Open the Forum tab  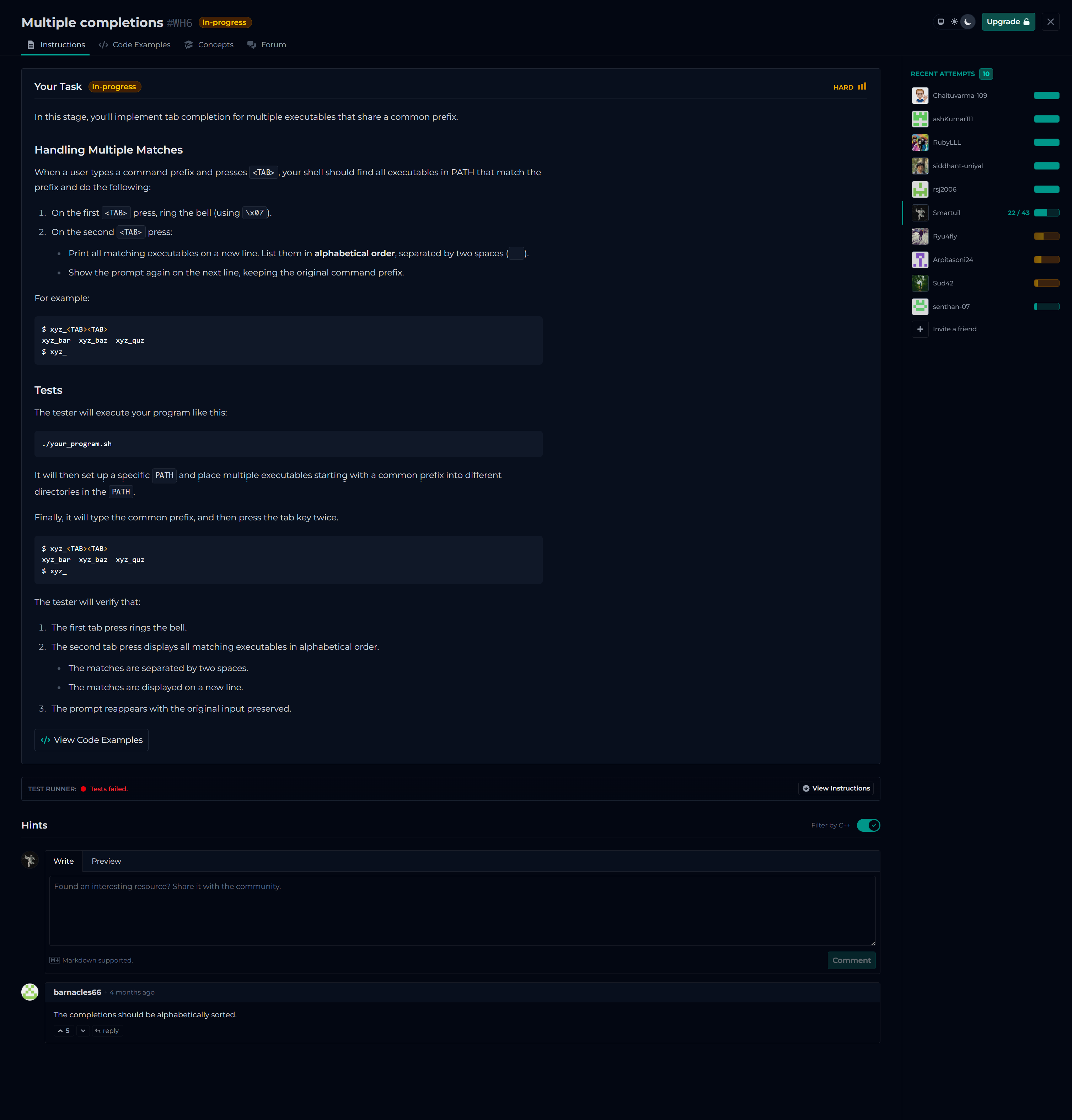267,44
